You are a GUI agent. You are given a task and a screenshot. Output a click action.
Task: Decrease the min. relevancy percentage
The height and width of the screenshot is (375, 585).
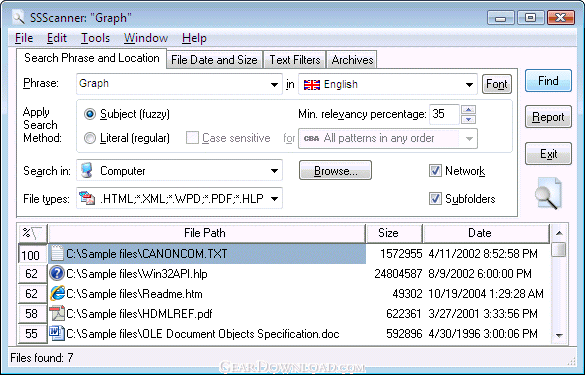pyautogui.click(x=468, y=119)
